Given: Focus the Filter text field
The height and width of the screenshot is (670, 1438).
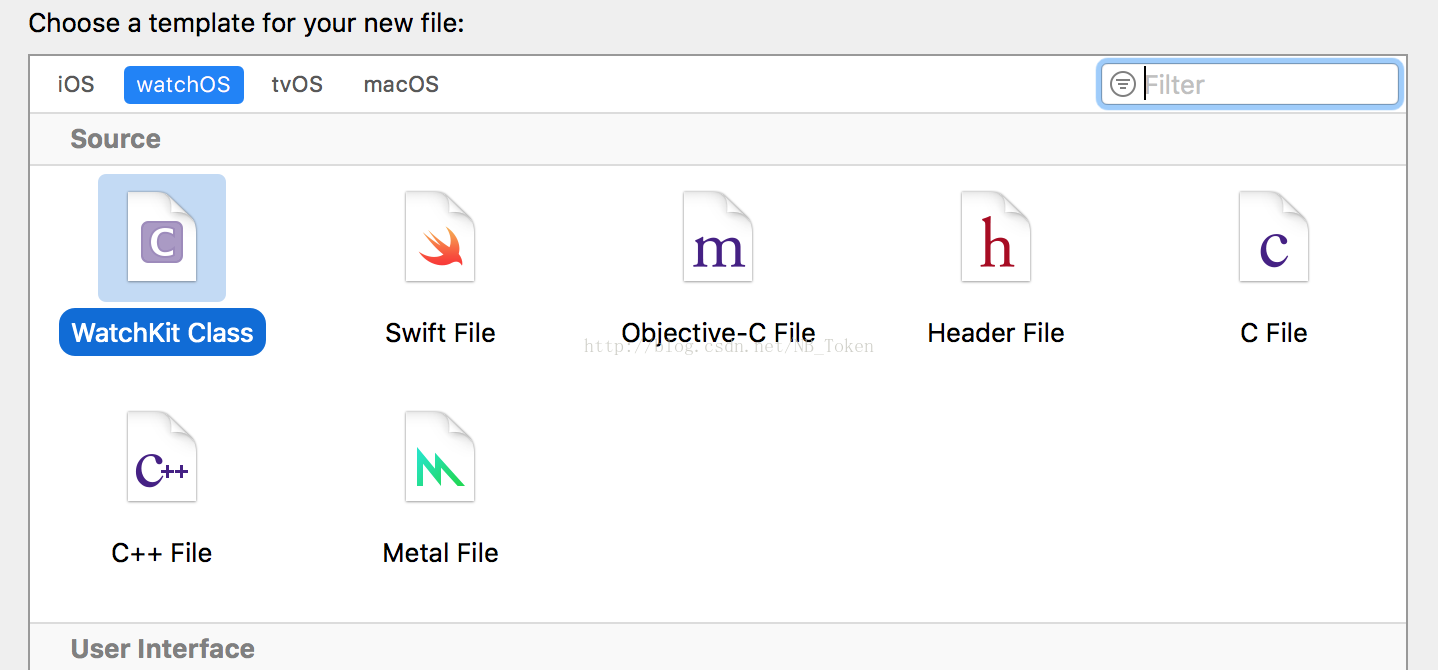Looking at the screenshot, I should [1250, 84].
